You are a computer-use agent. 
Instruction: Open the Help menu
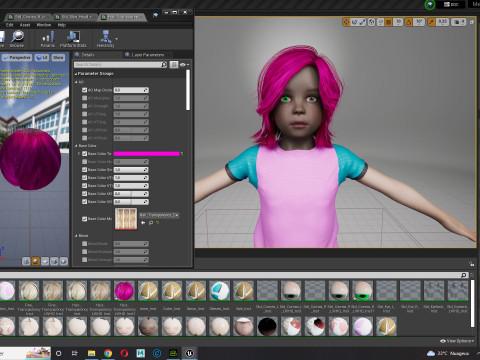62,25
